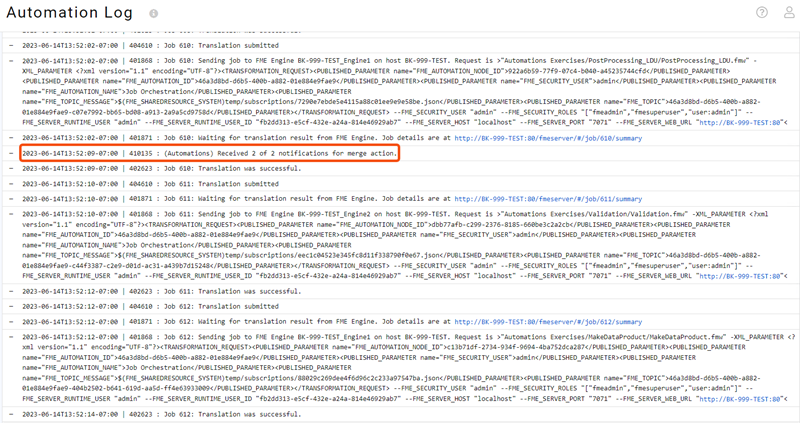Click MakeDataProduct.fmw path in Job 612 request
Viewport: 800px width, 423px height.
tap(613, 337)
